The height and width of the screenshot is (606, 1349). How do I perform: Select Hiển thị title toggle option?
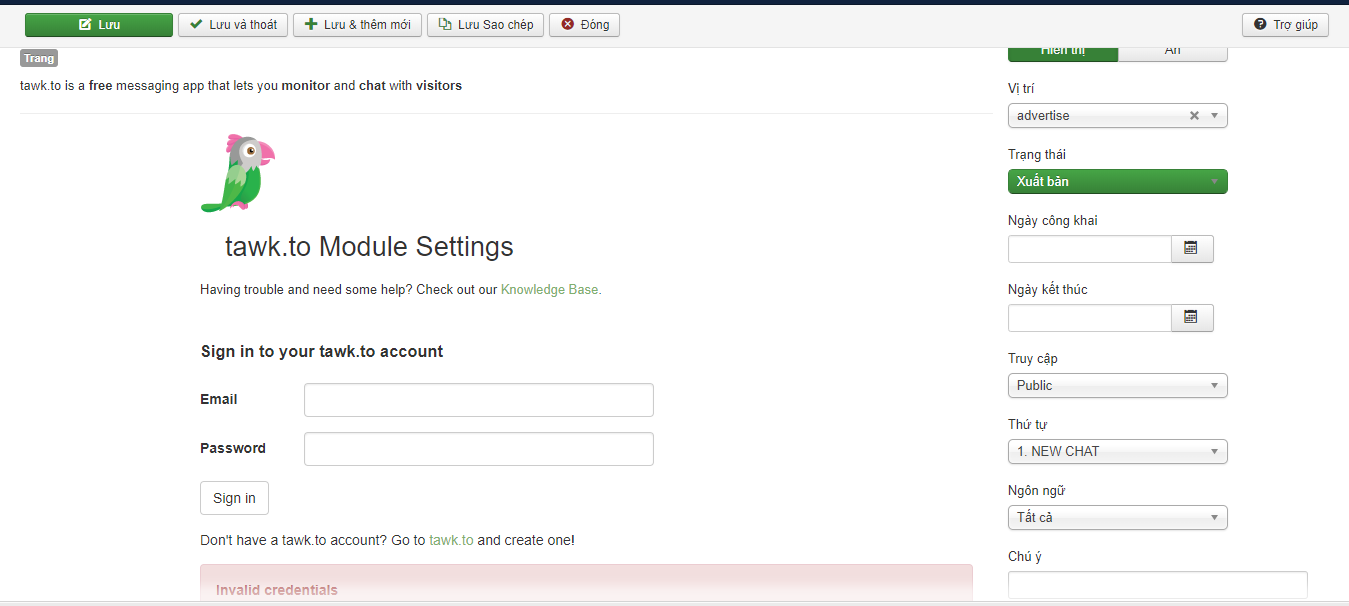click(1063, 53)
